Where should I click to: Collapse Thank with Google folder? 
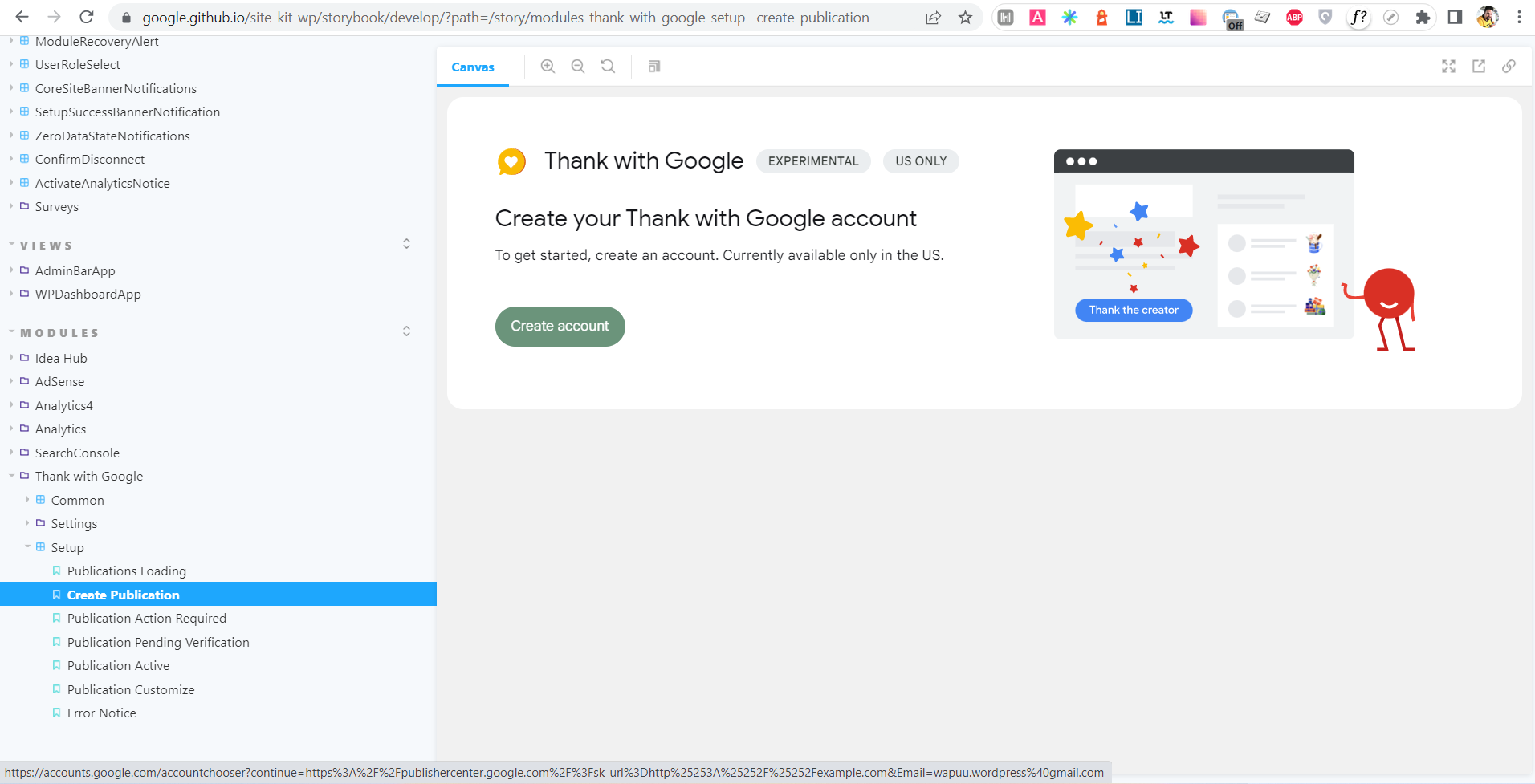tap(89, 477)
